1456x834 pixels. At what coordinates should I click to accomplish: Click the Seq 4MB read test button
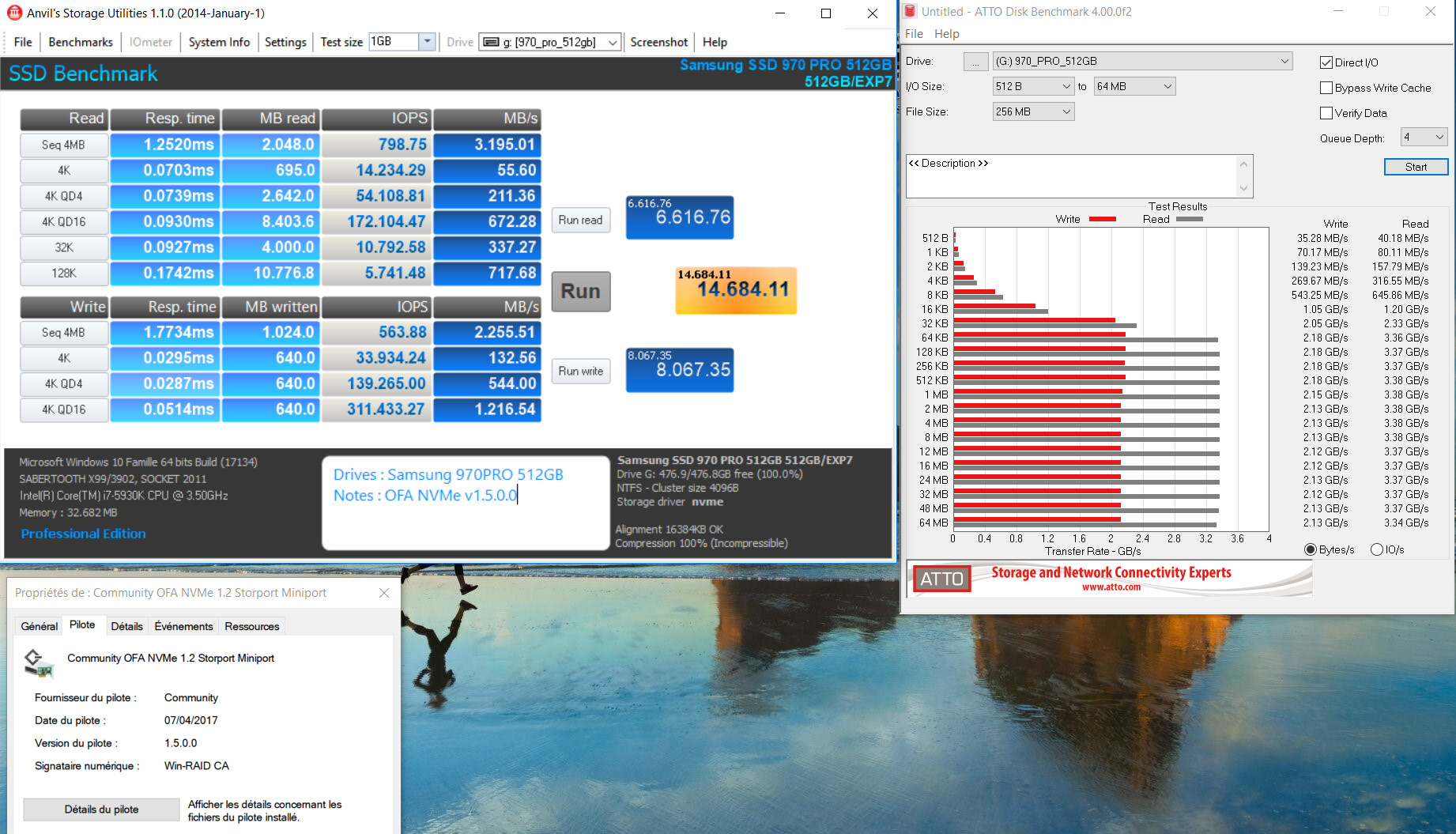point(64,145)
